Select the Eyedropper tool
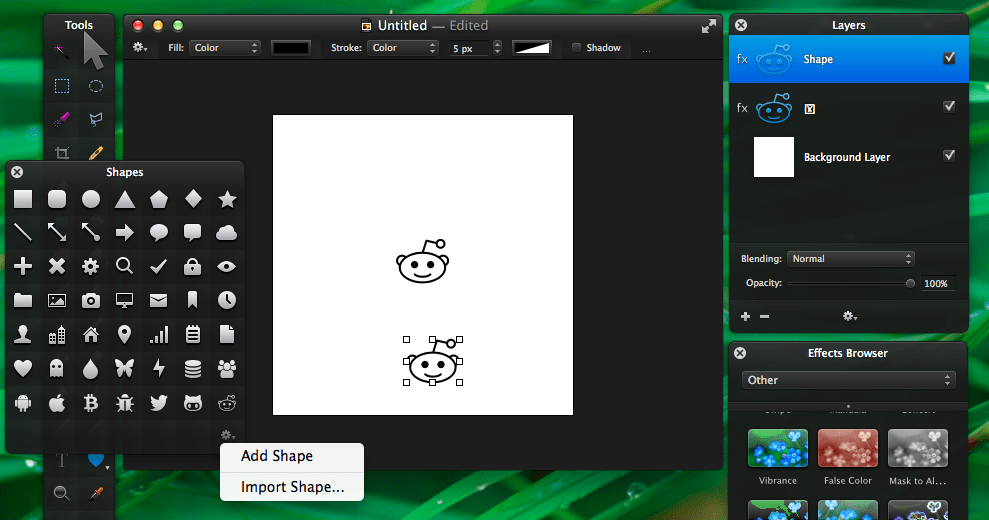 (96, 493)
